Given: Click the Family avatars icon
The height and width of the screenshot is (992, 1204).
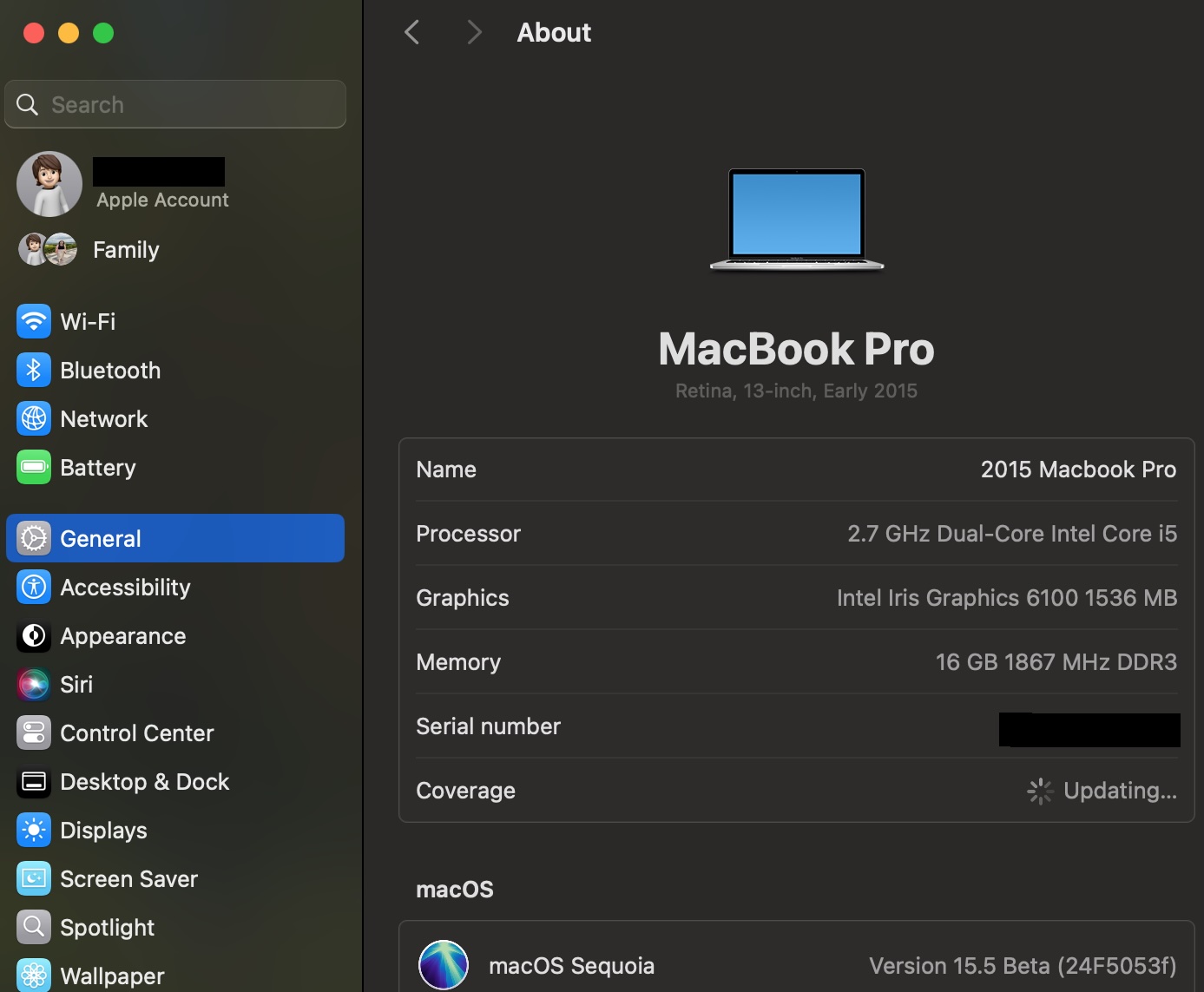Looking at the screenshot, I should tap(48, 249).
